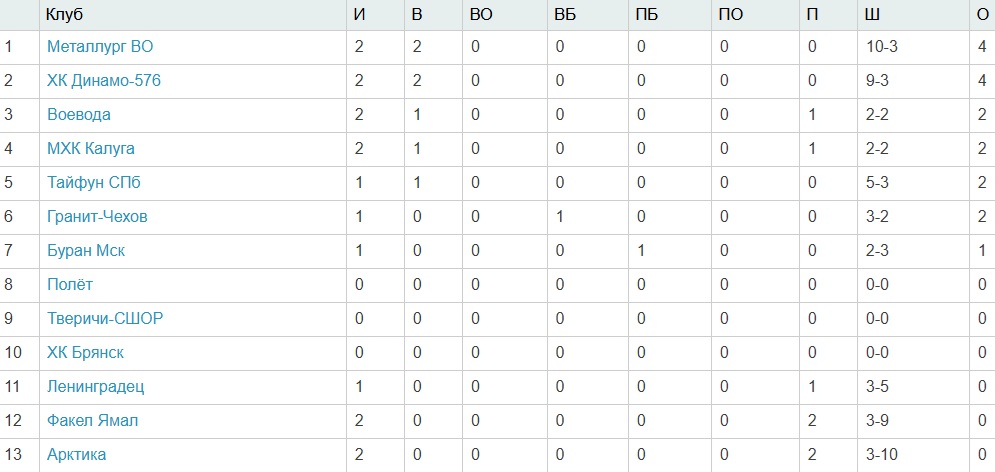Click the И games column header

[x=360, y=14]
